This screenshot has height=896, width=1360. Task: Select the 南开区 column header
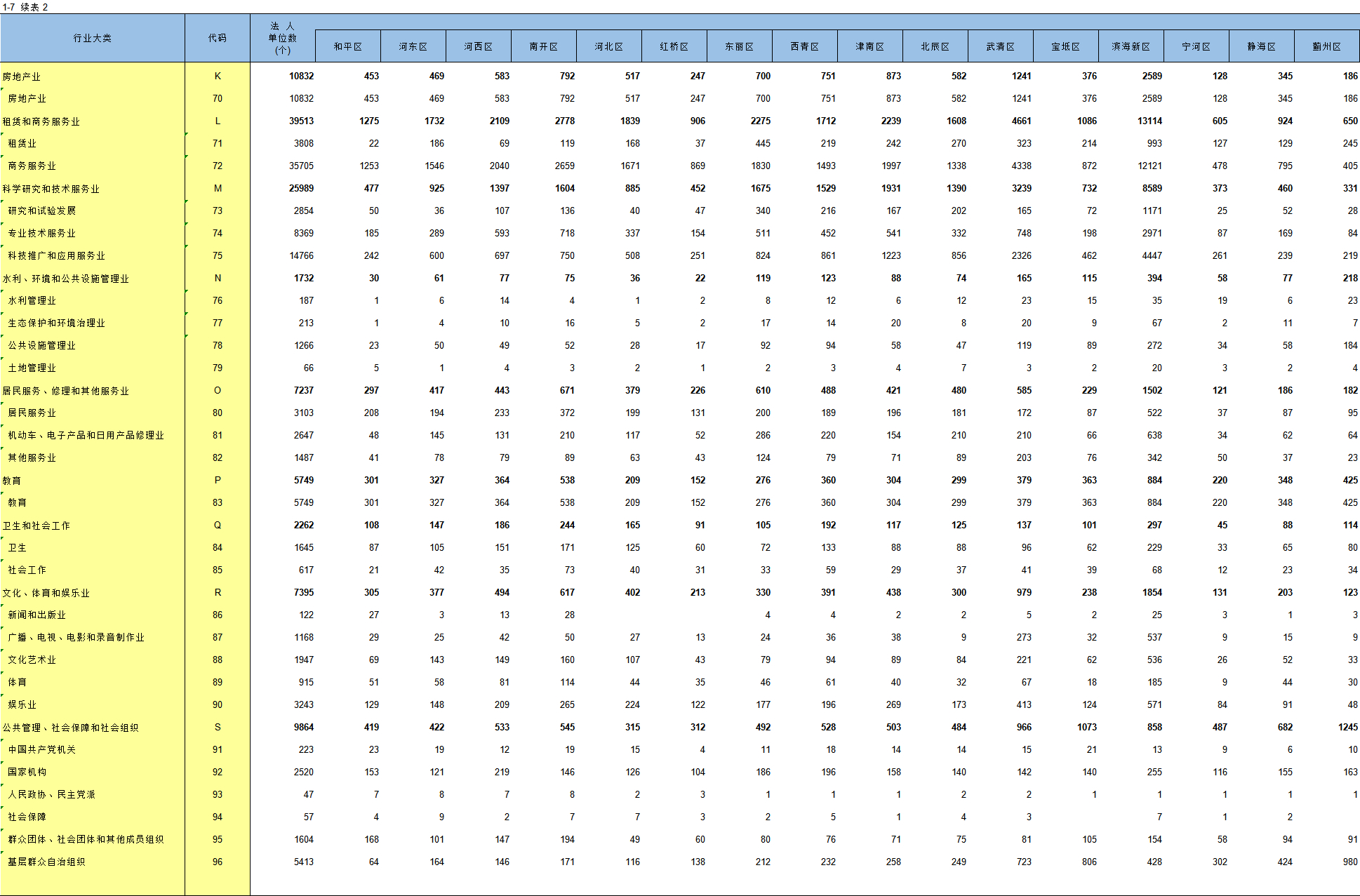click(x=544, y=46)
